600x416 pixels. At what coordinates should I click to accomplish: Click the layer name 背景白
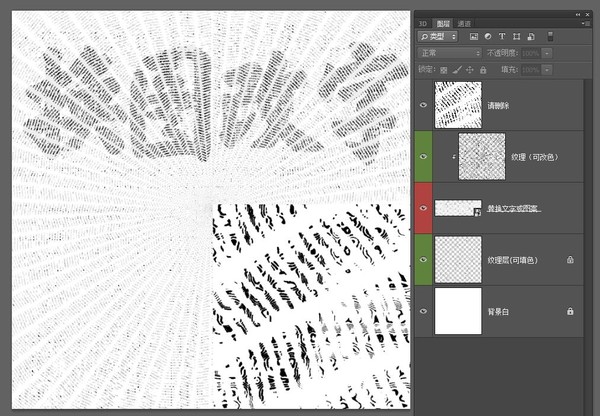tap(498, 312)
